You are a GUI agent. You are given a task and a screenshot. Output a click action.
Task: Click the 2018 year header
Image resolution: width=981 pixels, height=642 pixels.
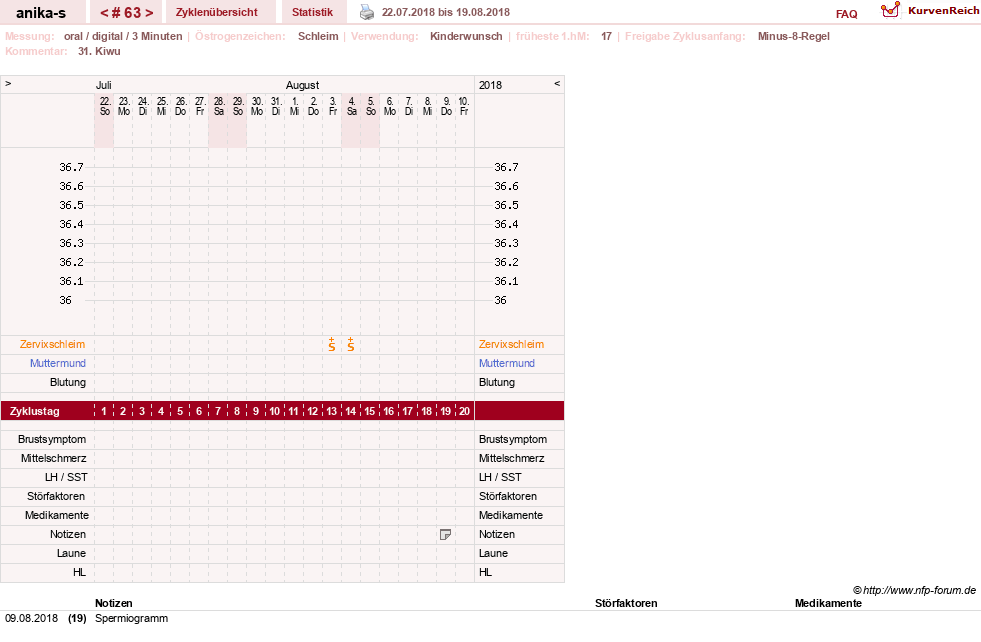pyautogui.click(x=490, y=85)
